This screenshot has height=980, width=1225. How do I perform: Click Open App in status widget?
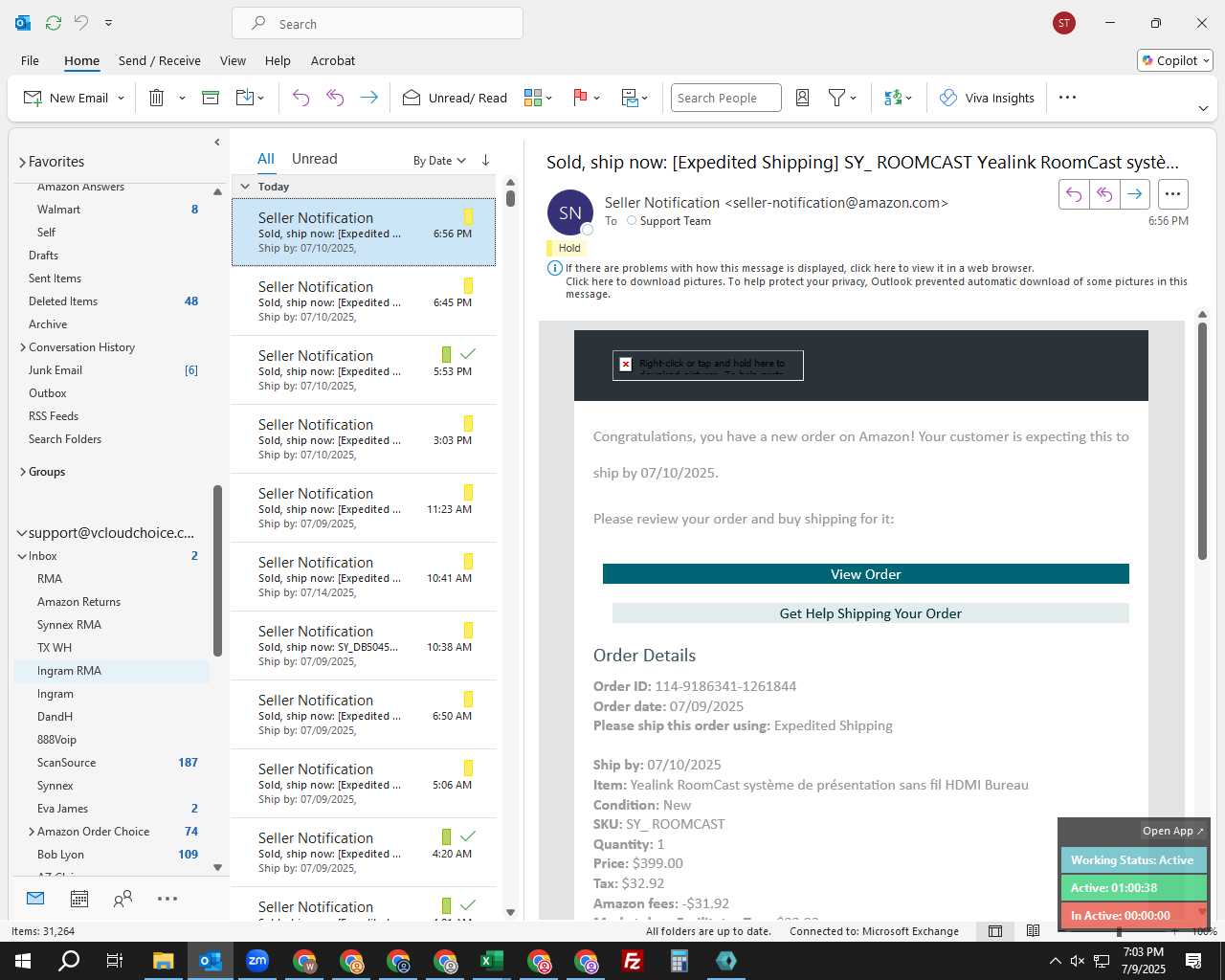click(x=1172, y=831)
